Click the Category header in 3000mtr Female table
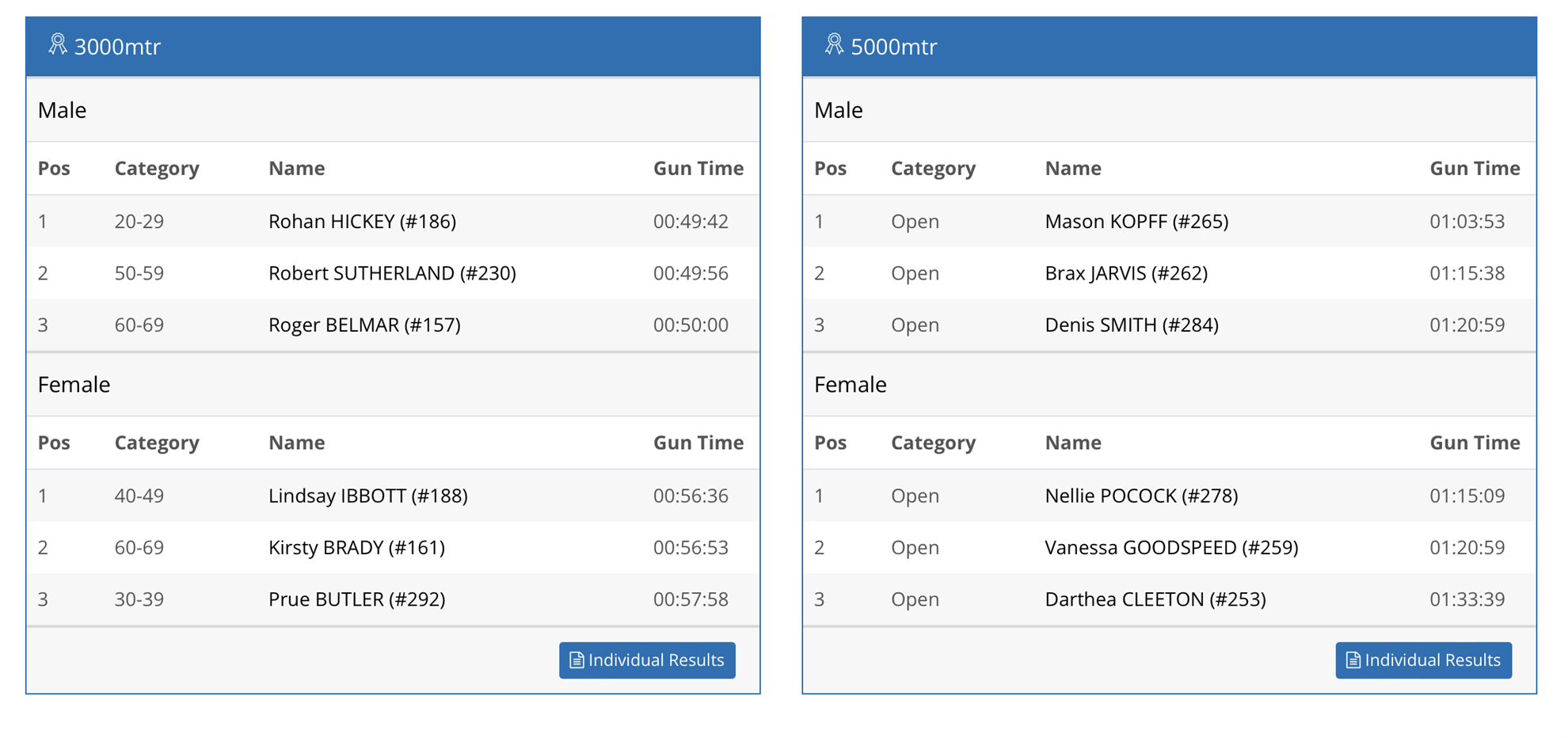The width and height of the screenshot is (1568, 738). pyautogui.click(x=157, y=443)
